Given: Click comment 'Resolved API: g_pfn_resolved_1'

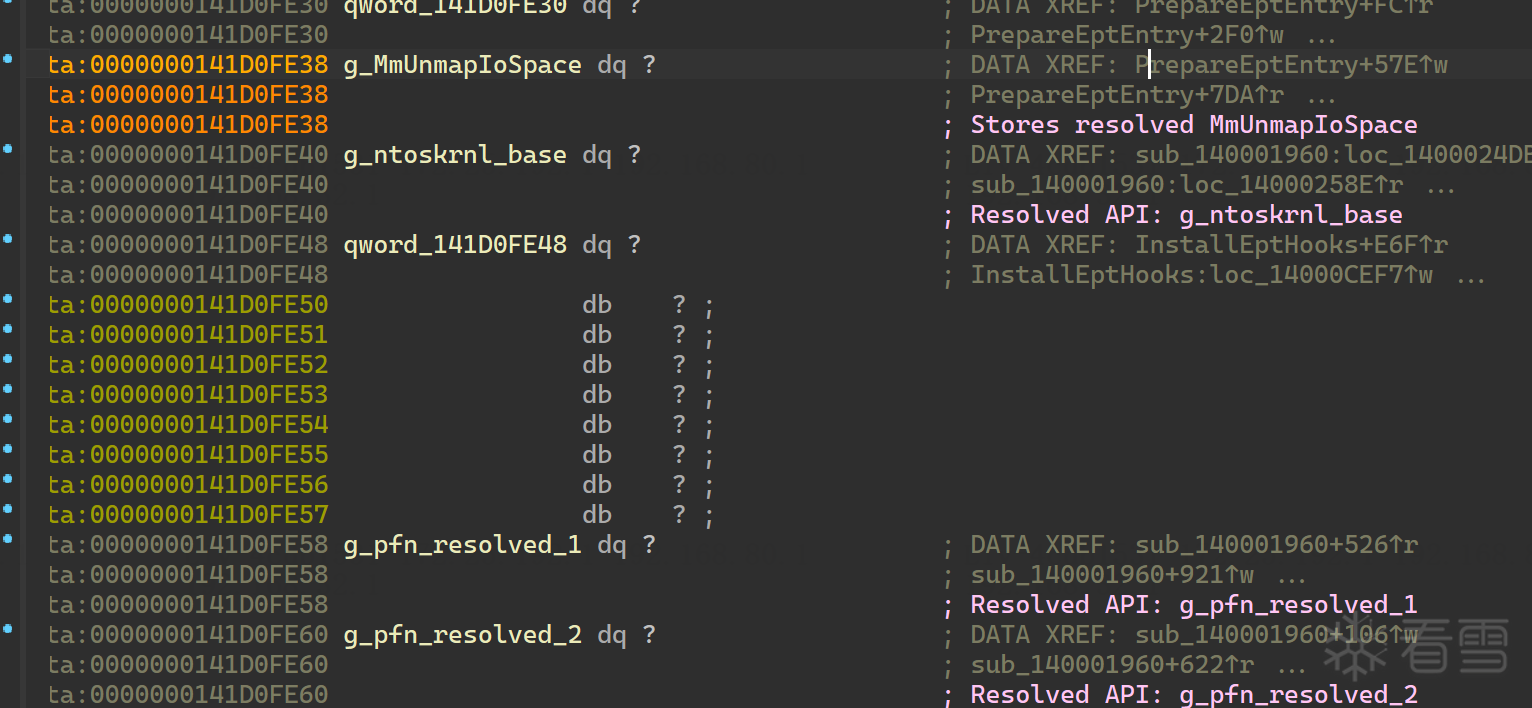Looking at the screenshot, I should pos(1194,605).
